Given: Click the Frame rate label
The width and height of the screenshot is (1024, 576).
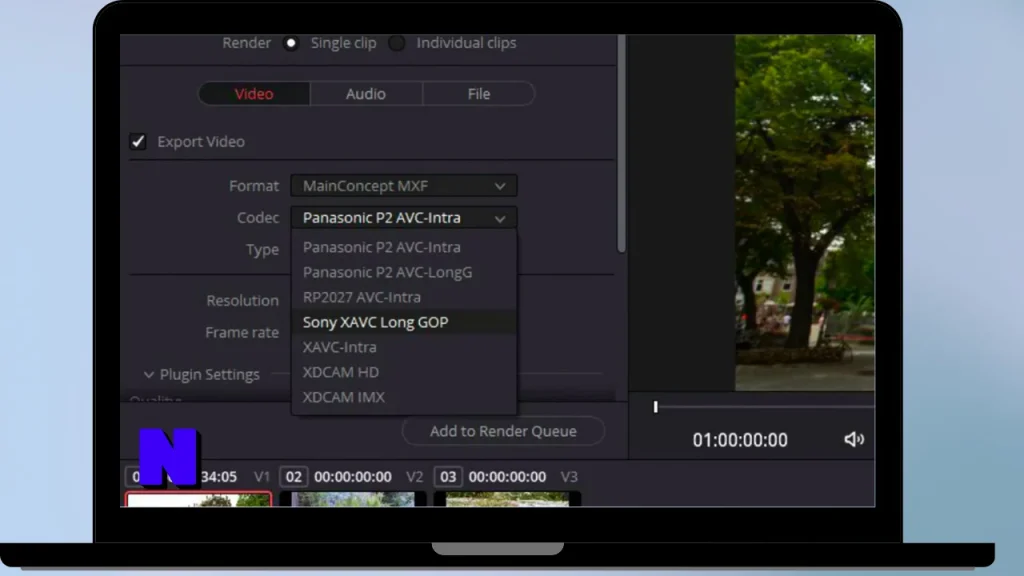Looking at the screenshot, I should [x=242, y=332].
